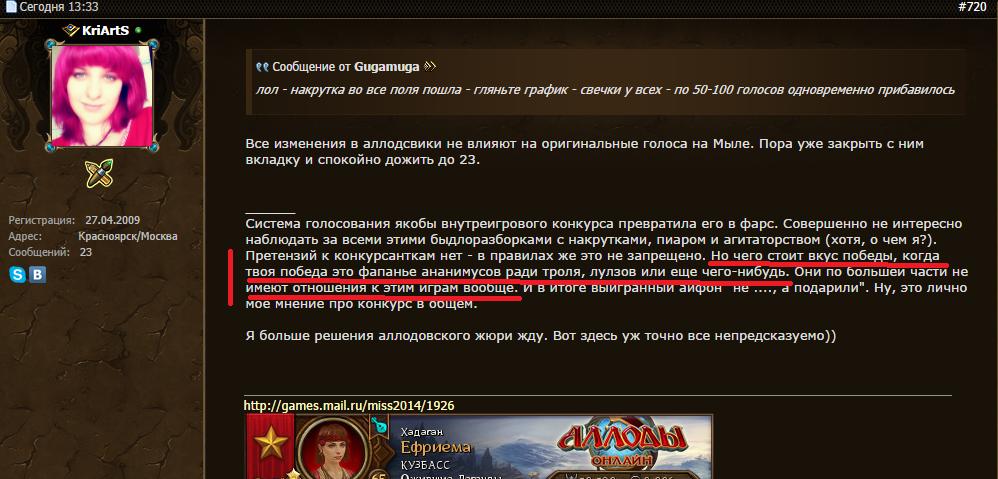998x479 pixels.
Task: Click the rank emblem left of KriArtS
Action: 71,30
